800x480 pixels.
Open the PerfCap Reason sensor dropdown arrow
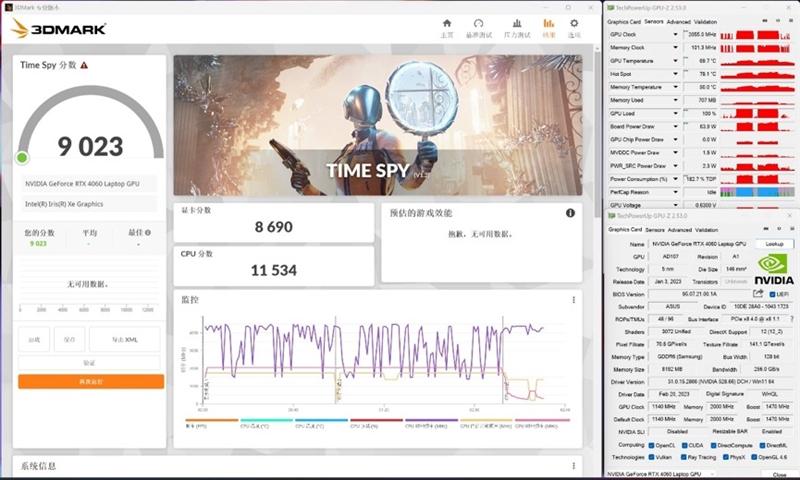click(x=676, y=192)
